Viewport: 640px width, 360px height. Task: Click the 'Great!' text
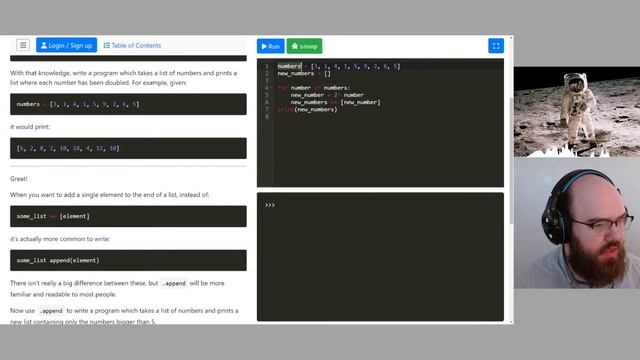pos(19,179)
